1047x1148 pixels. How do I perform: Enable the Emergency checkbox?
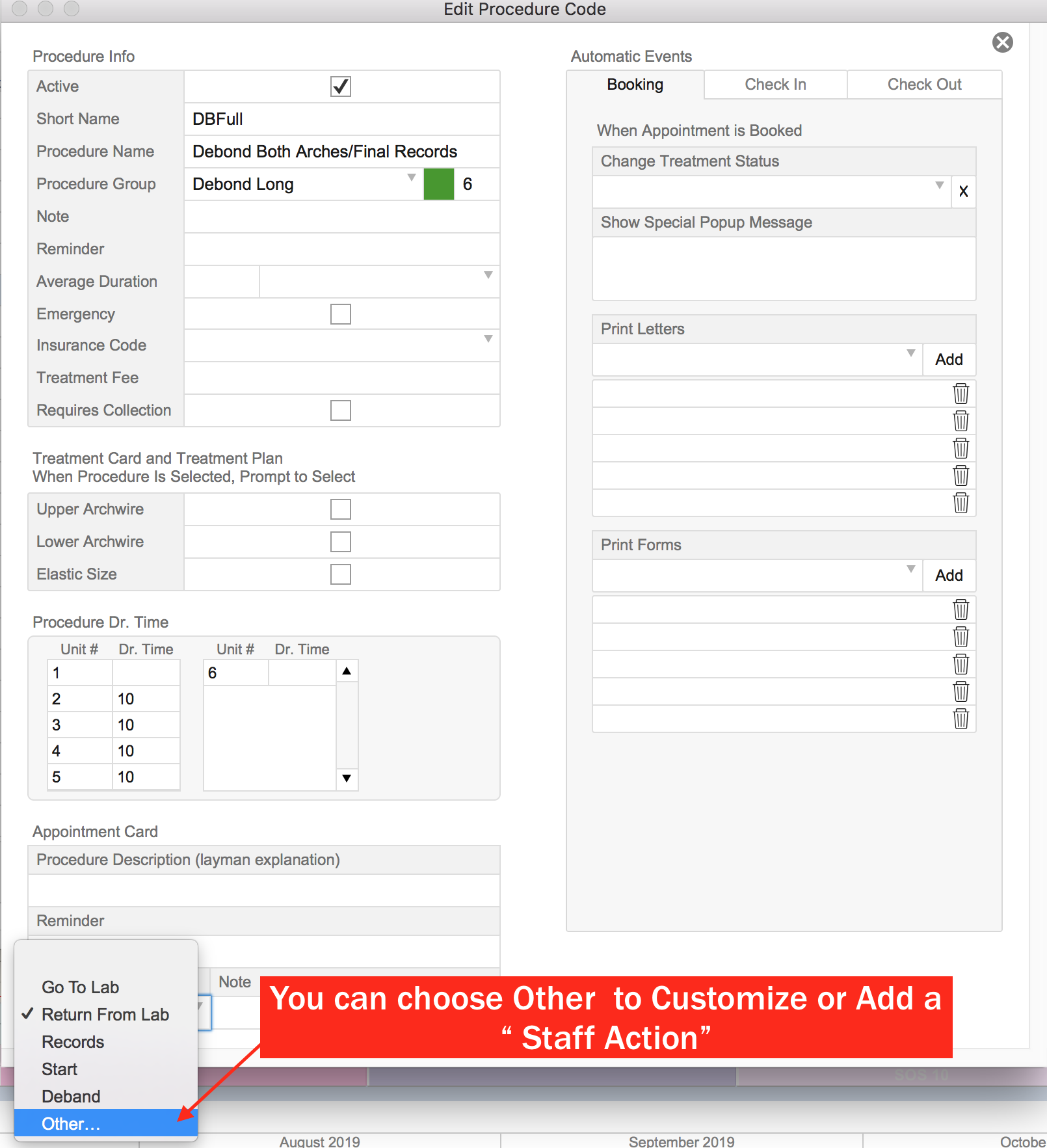tap(340, 314)
